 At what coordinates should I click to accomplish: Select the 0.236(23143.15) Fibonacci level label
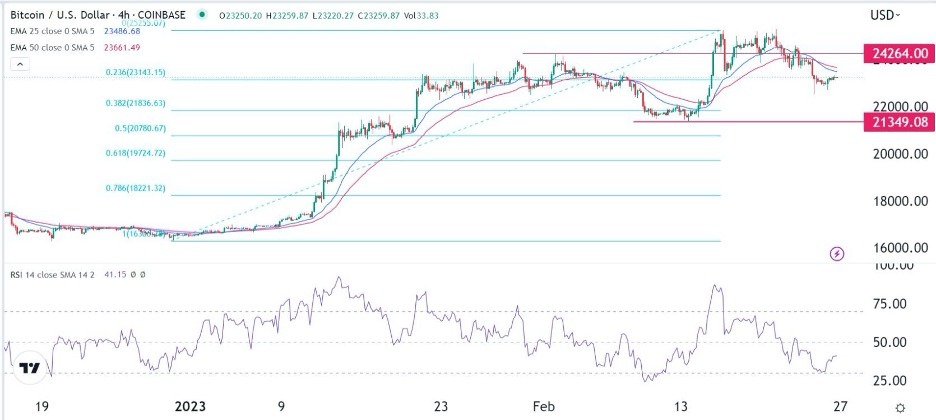(135, 72)
